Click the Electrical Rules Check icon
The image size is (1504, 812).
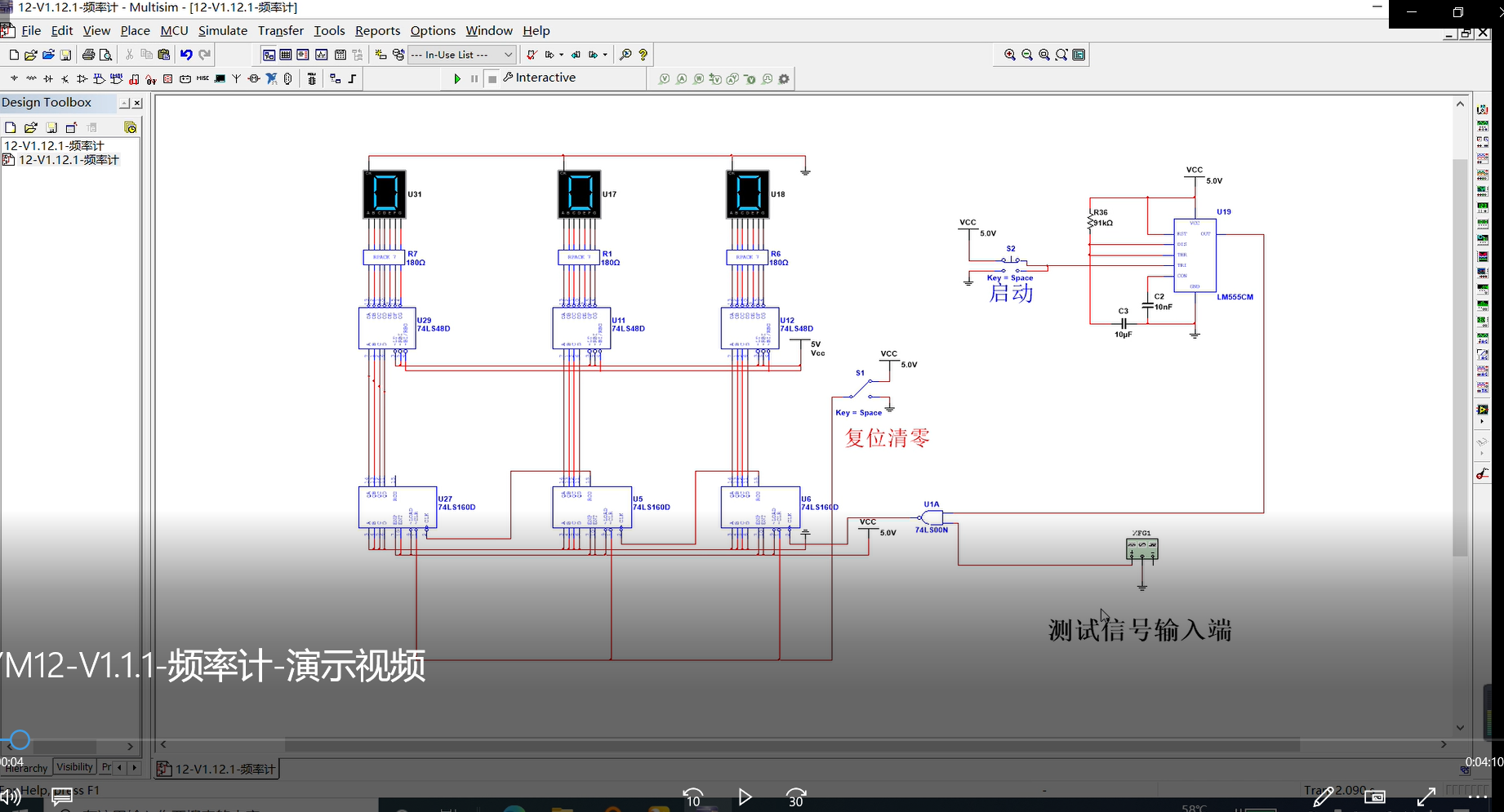click(x=532, y=55)
